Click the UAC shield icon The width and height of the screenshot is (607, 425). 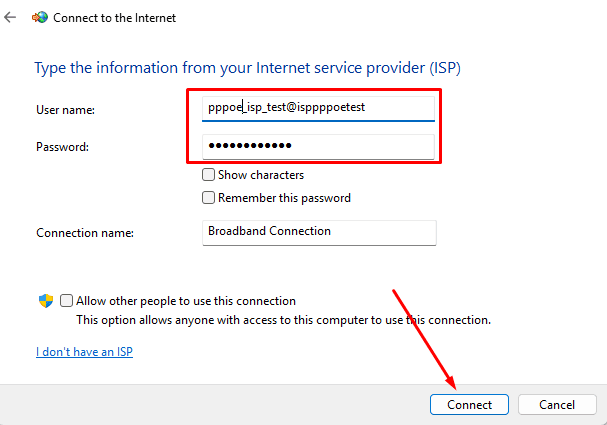coord(45,300)
